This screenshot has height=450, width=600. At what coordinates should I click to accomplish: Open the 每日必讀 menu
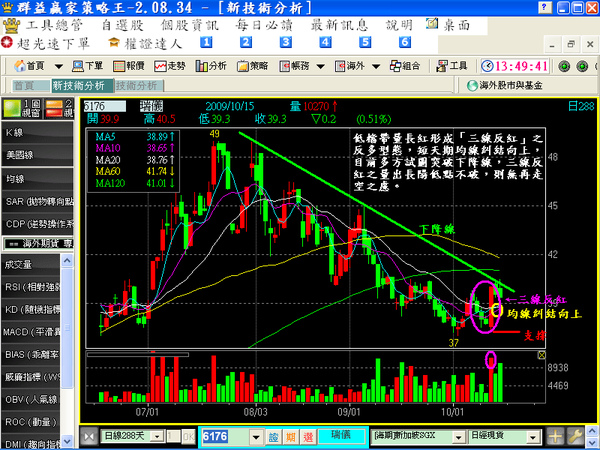[x=264, y=25]
